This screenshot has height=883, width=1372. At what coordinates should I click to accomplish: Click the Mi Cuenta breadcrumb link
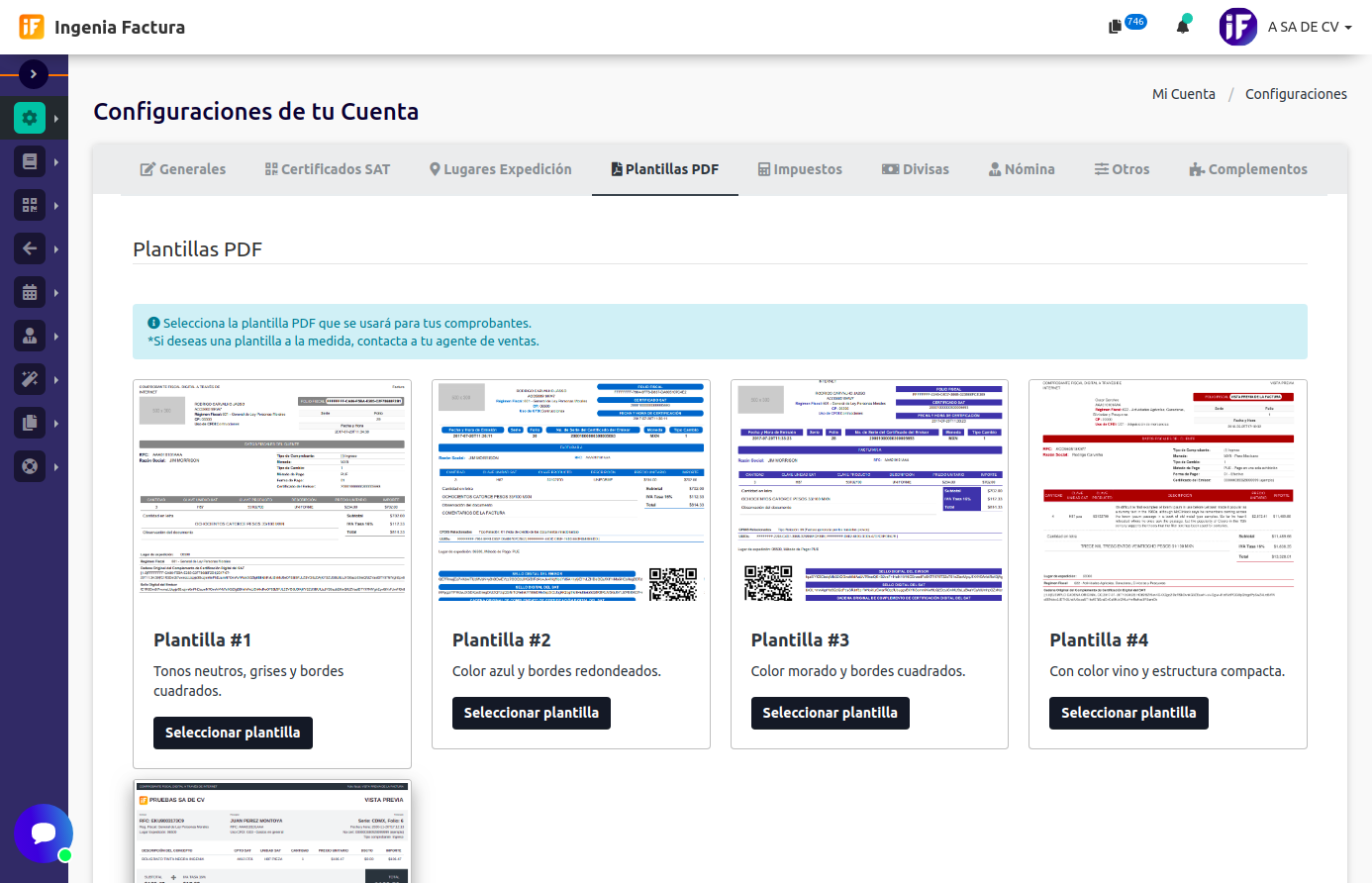[1183, 94]
